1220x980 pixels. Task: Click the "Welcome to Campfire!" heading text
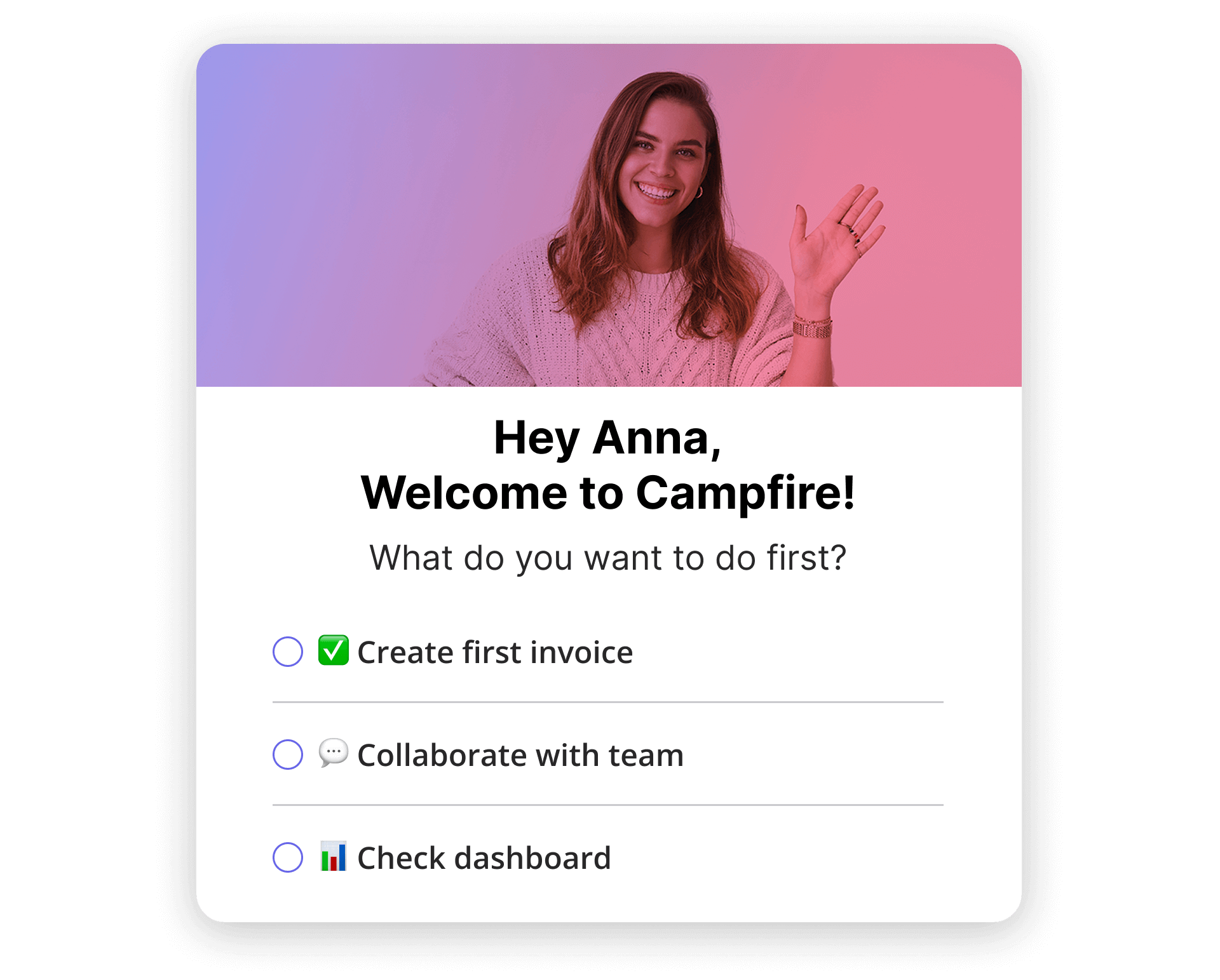608,493
